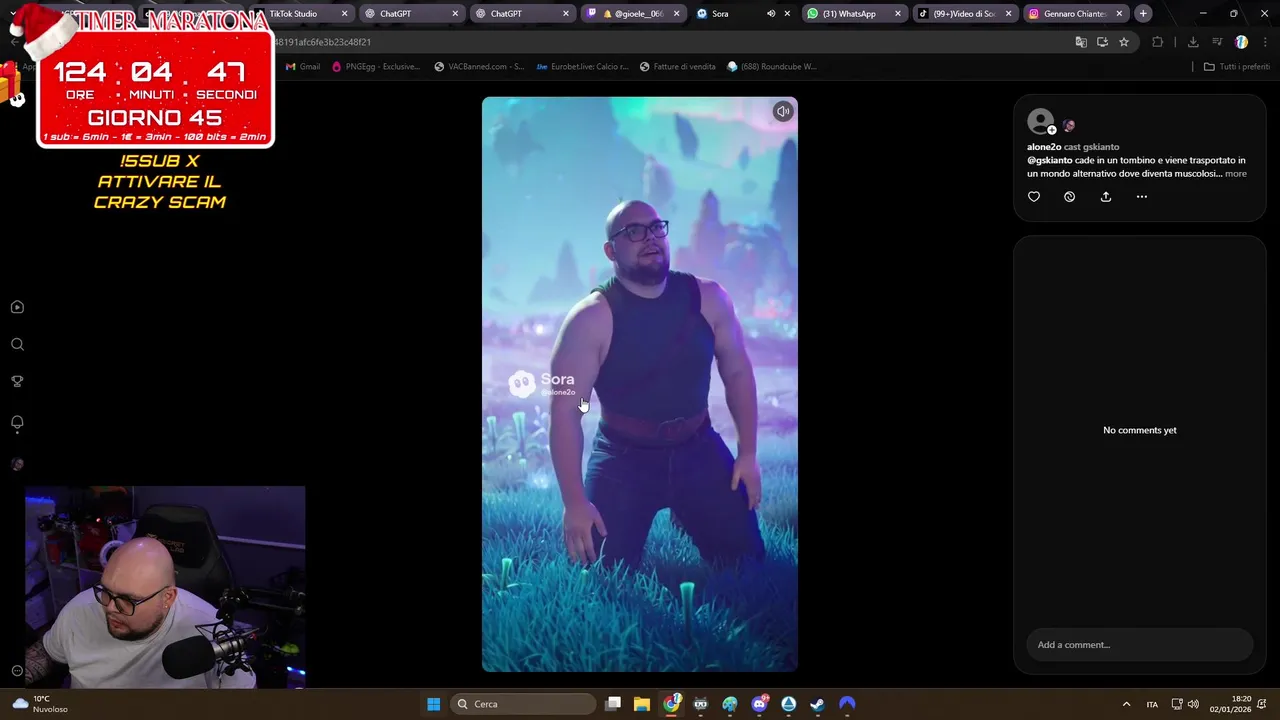Screen dimensions: 1280x720
Task: Toggle the video sound speaker icon
Action: click(783, 112)
